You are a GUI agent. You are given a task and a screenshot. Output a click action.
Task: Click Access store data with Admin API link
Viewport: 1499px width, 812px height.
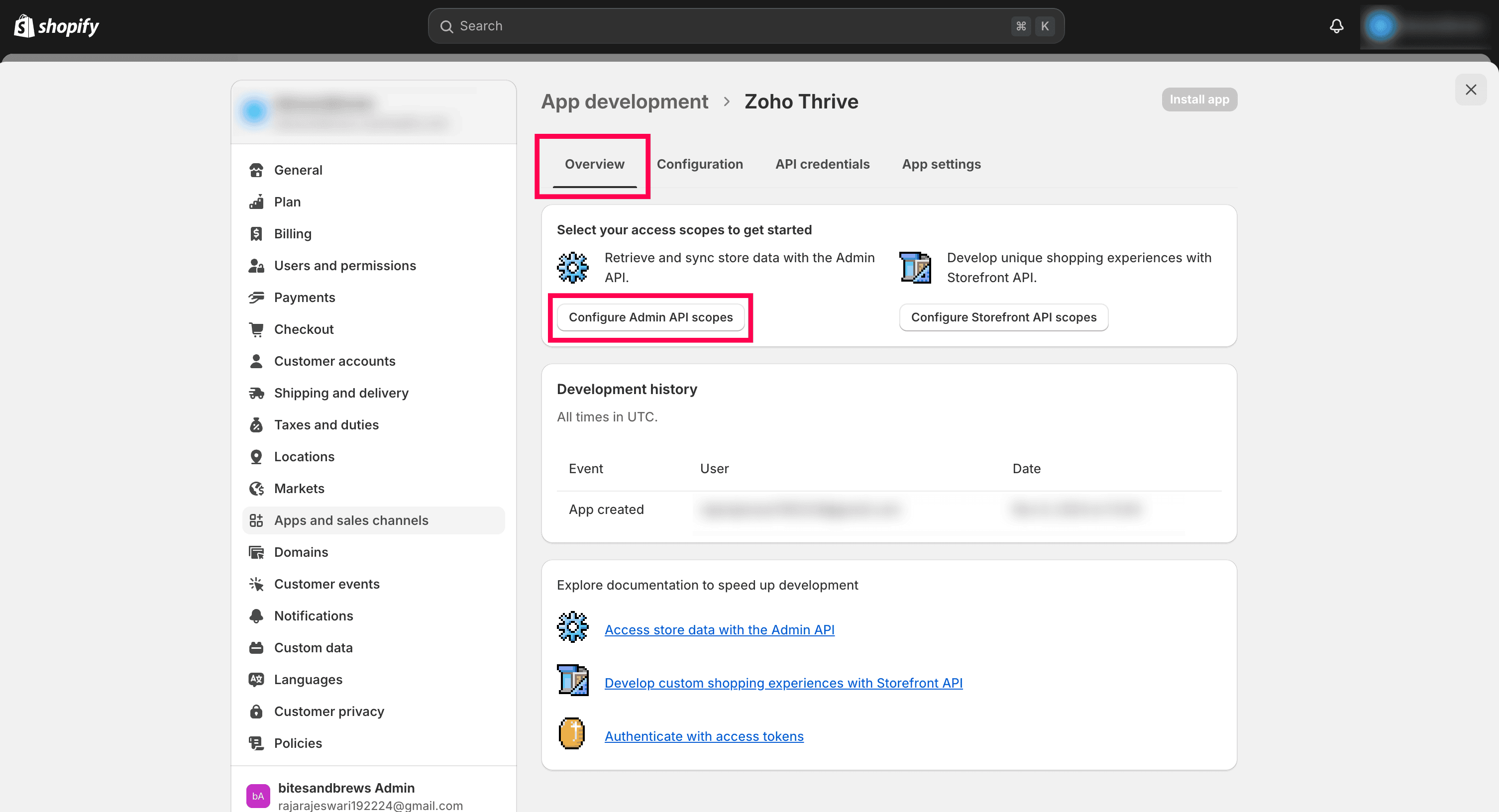[x=719, y=629]
